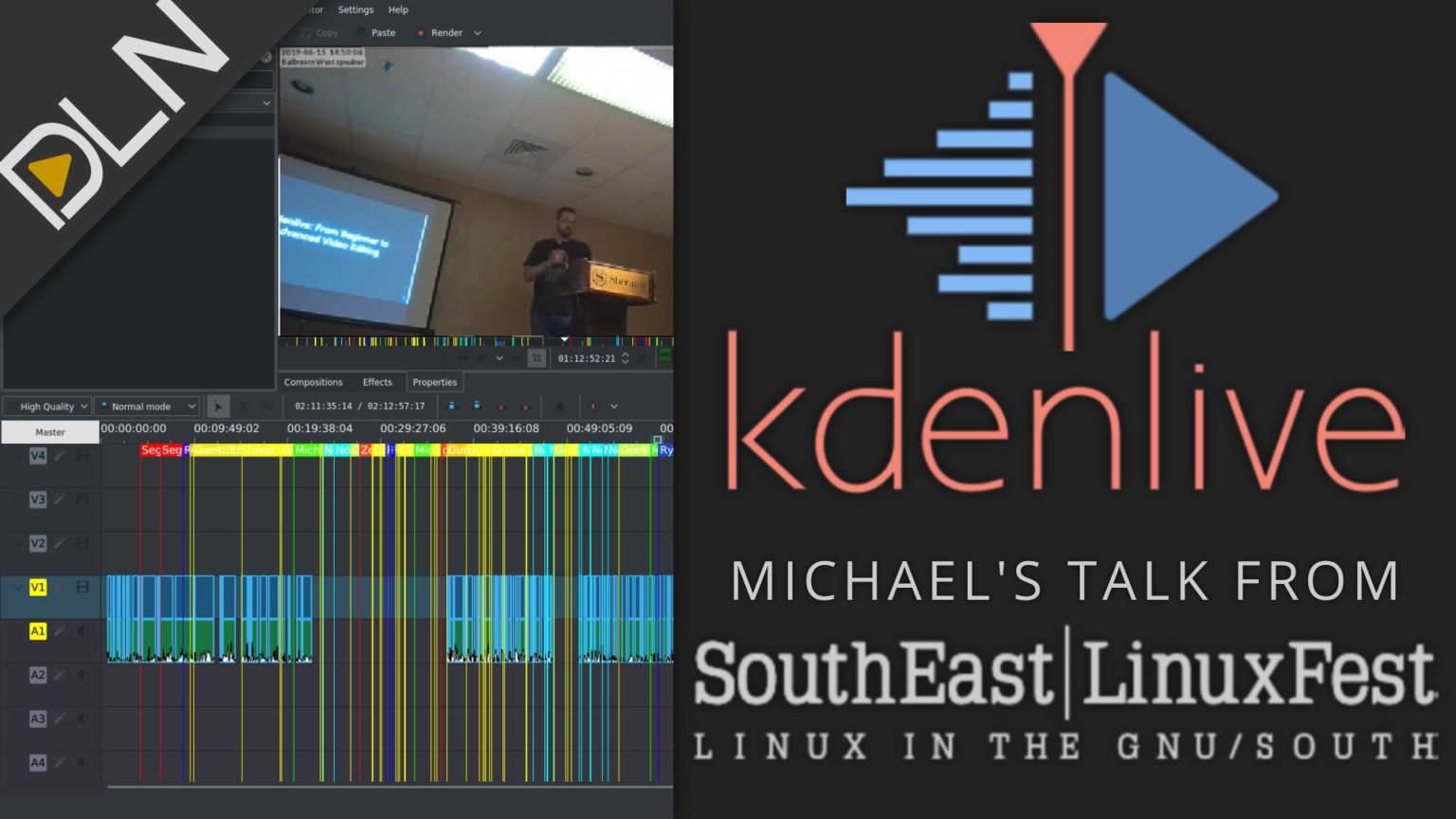Hide video on the V2 track
The height and width of the screenshot is (819, 1456).
(x=82, y=543)
